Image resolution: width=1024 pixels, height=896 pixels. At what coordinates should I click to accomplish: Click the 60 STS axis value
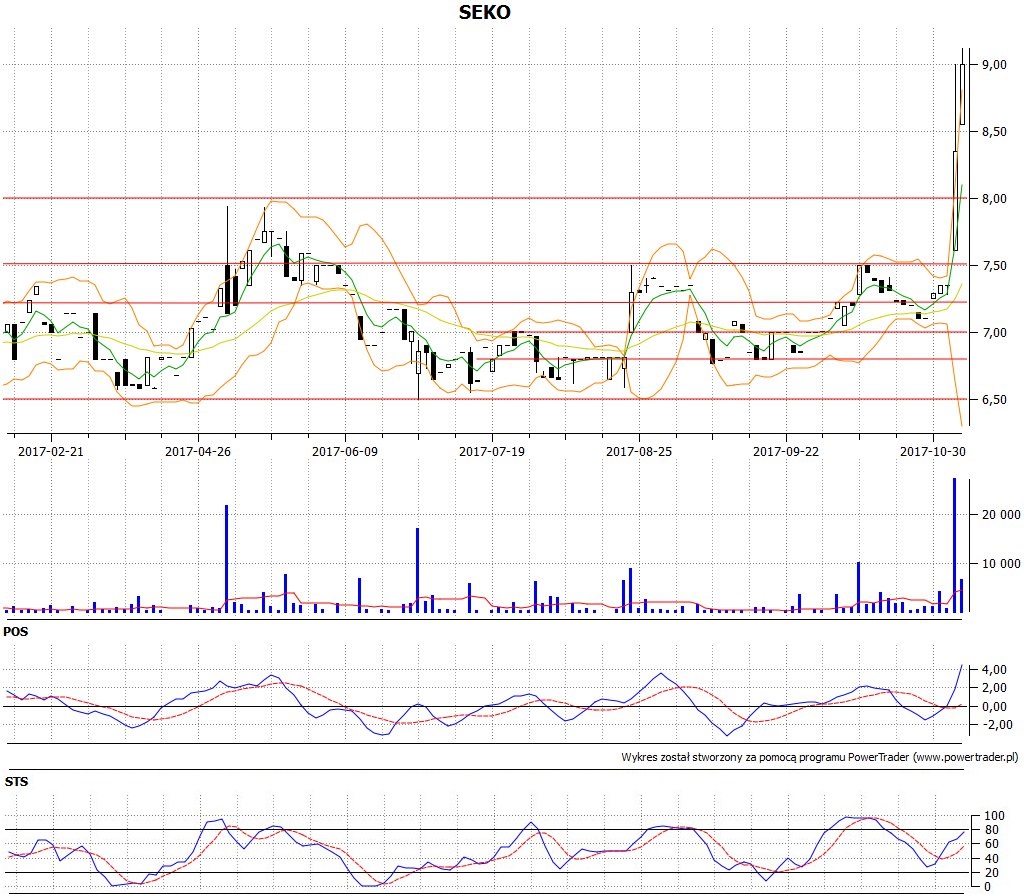[x=991, y=844]
